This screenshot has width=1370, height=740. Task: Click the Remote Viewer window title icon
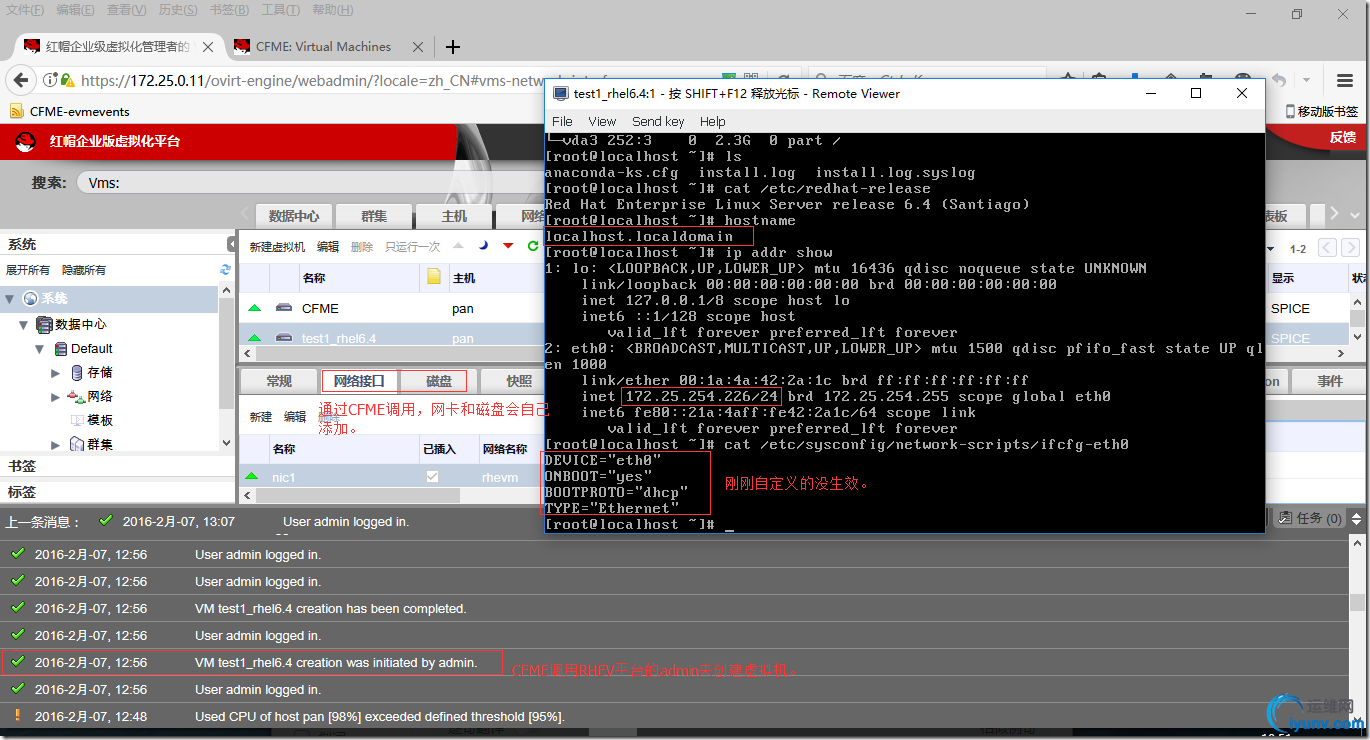pyautogui.click(x=559, y=93)
